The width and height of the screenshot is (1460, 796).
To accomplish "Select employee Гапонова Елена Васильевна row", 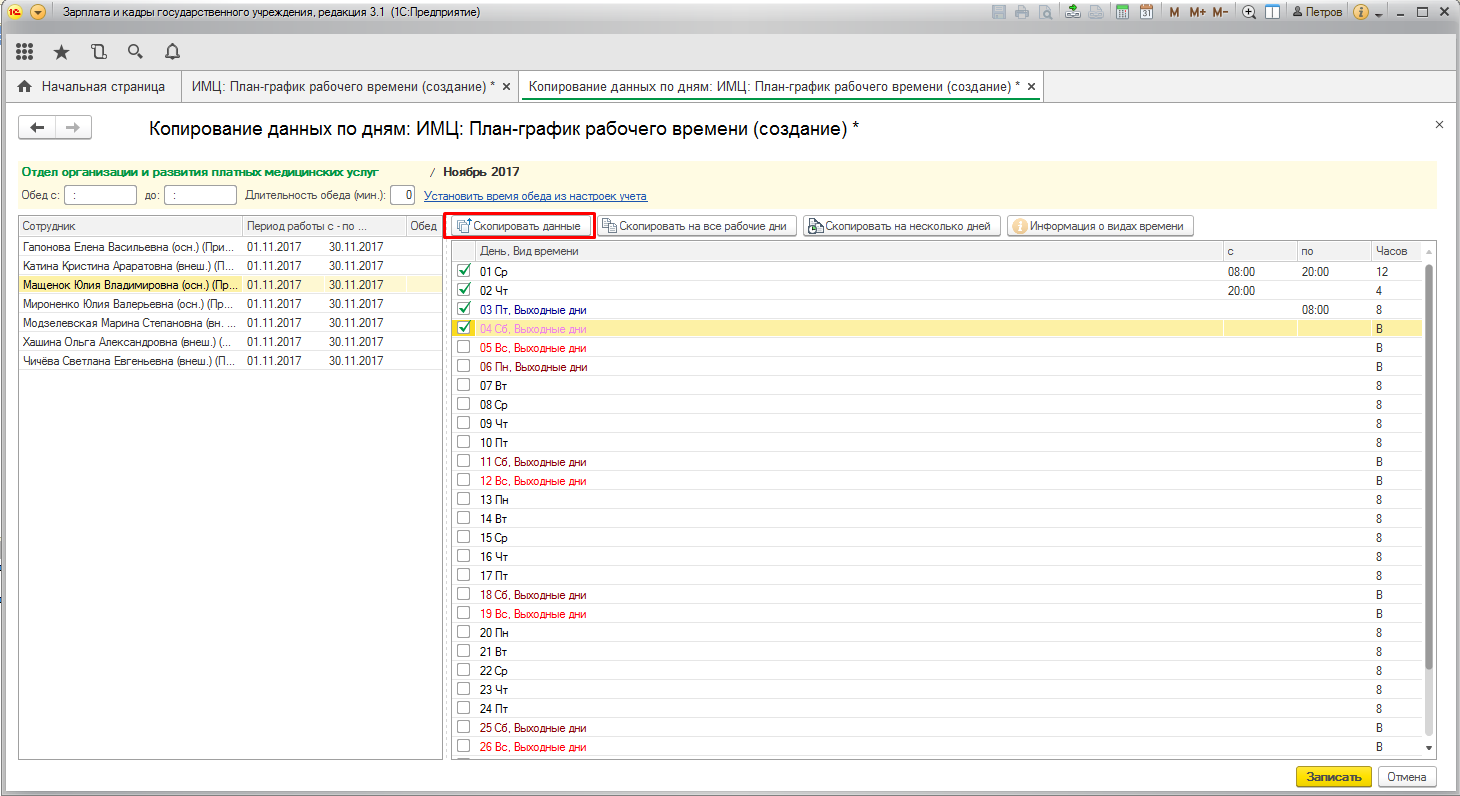I will point(128,247).
